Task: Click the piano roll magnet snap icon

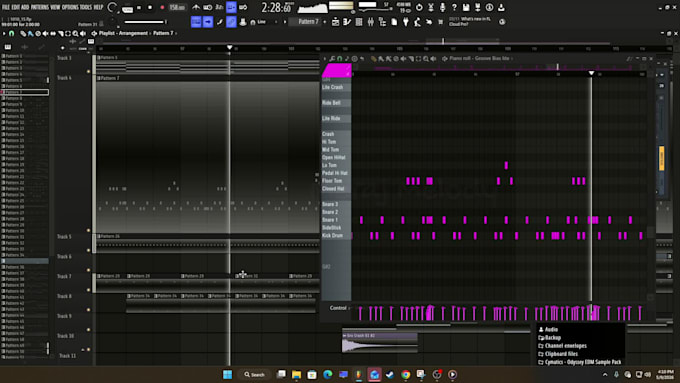Action: (x=340, y=59)
